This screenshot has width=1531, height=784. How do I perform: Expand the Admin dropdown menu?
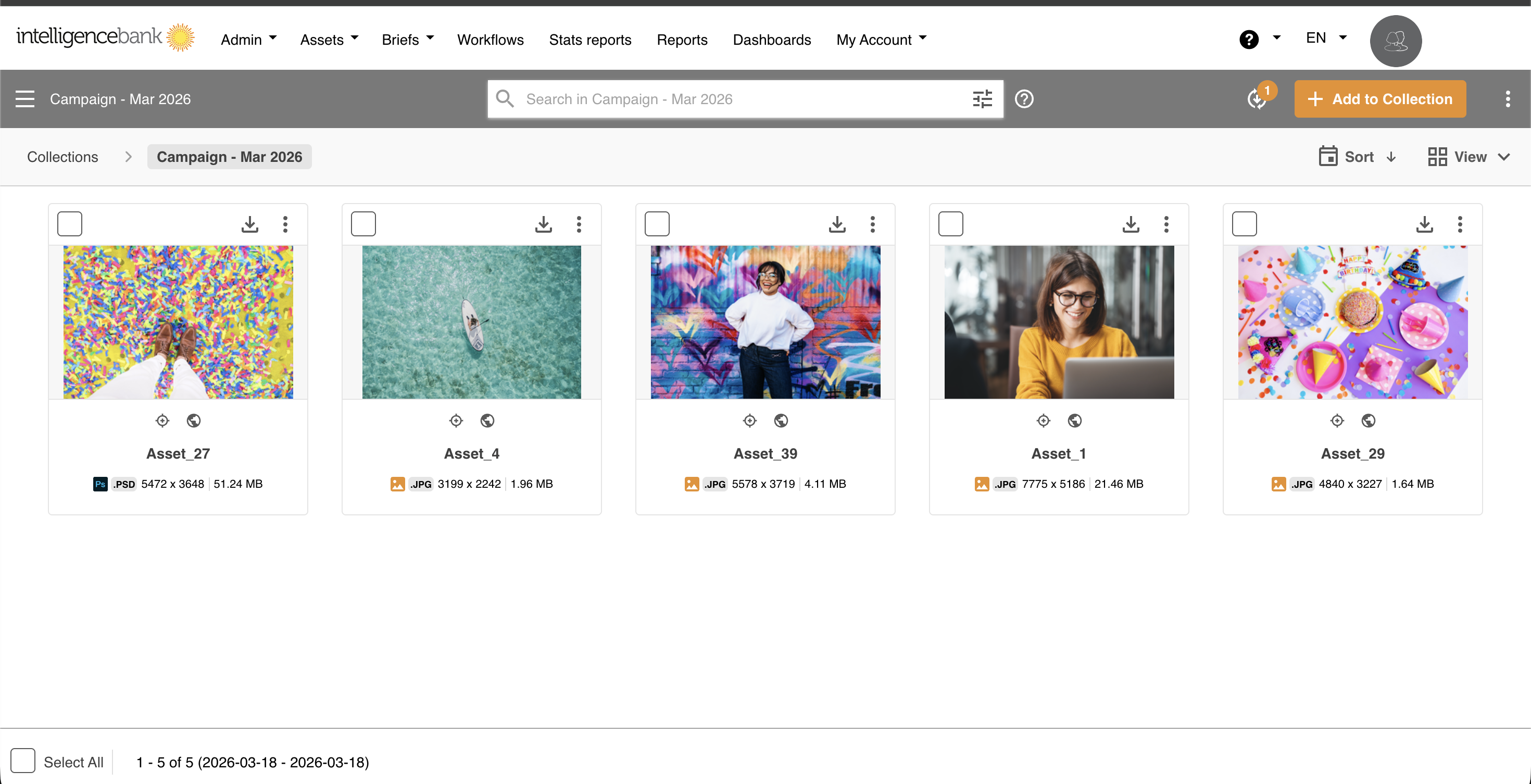(x=248, y=40)
